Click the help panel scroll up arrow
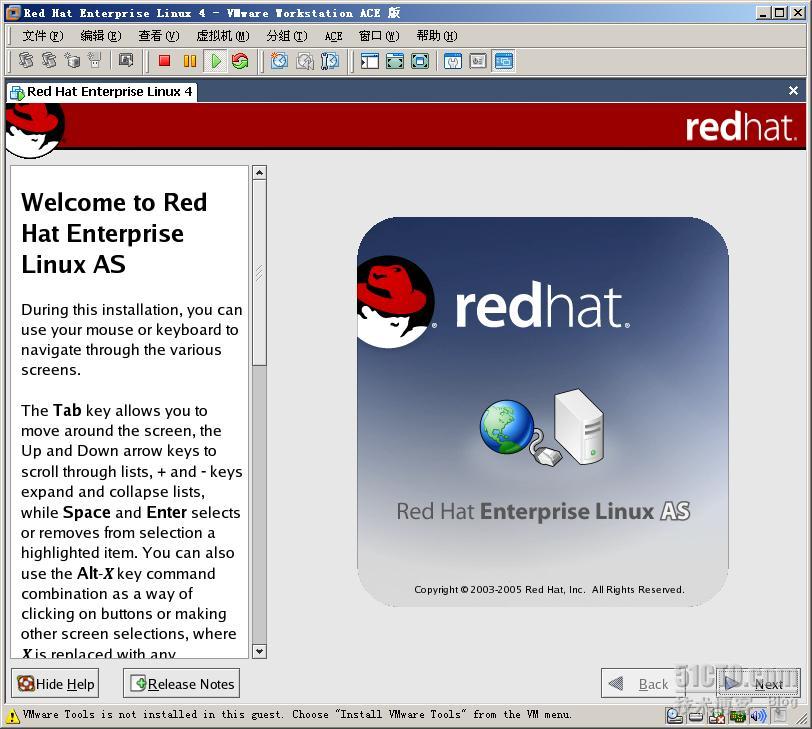This screenshot has height=729, width=812. pos(259,172)
